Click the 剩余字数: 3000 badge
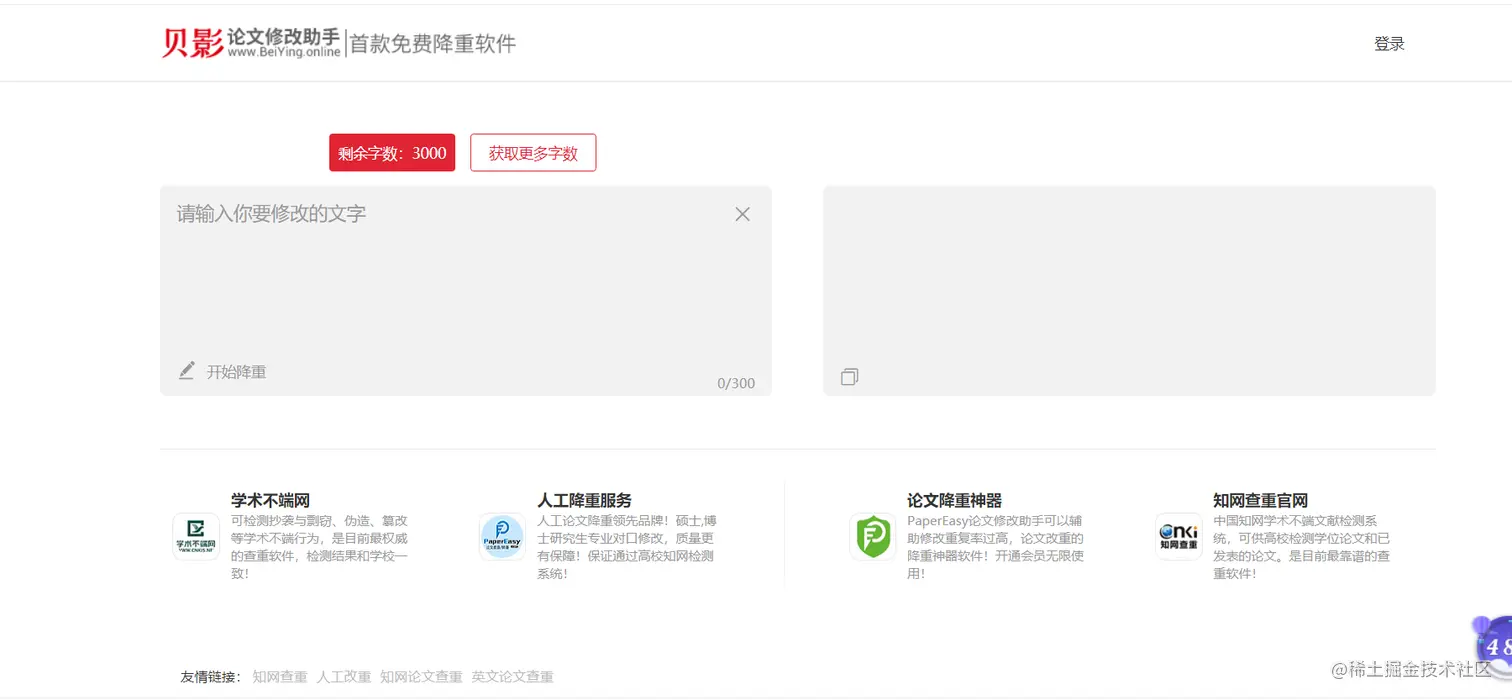Viewport: 1512px width, 700px height. click(x=392, y=153)
